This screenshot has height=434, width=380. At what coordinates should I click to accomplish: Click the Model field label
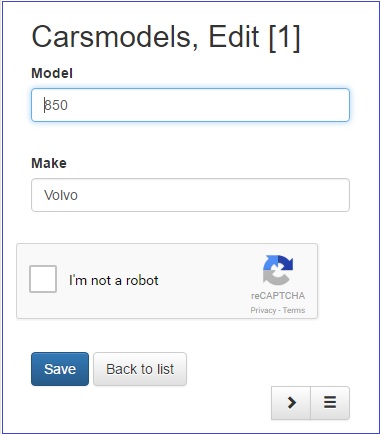tap(52, 73)
